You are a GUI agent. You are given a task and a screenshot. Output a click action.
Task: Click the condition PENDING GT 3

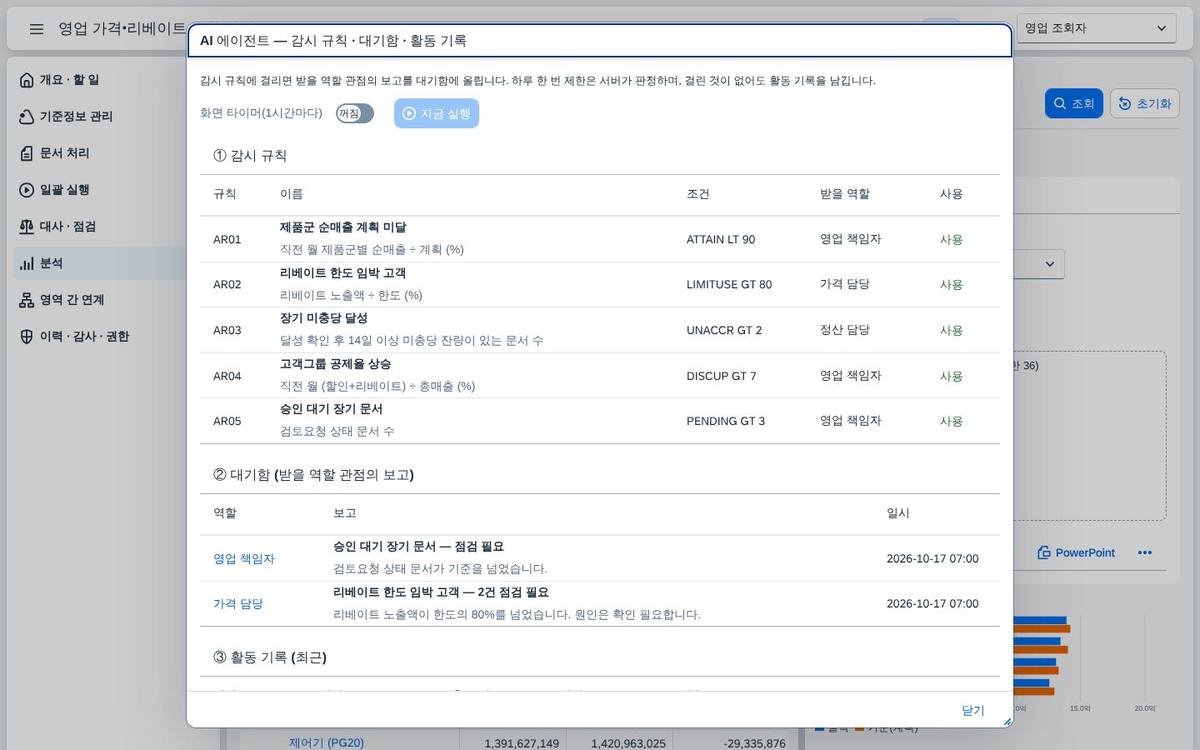point(726,421)
